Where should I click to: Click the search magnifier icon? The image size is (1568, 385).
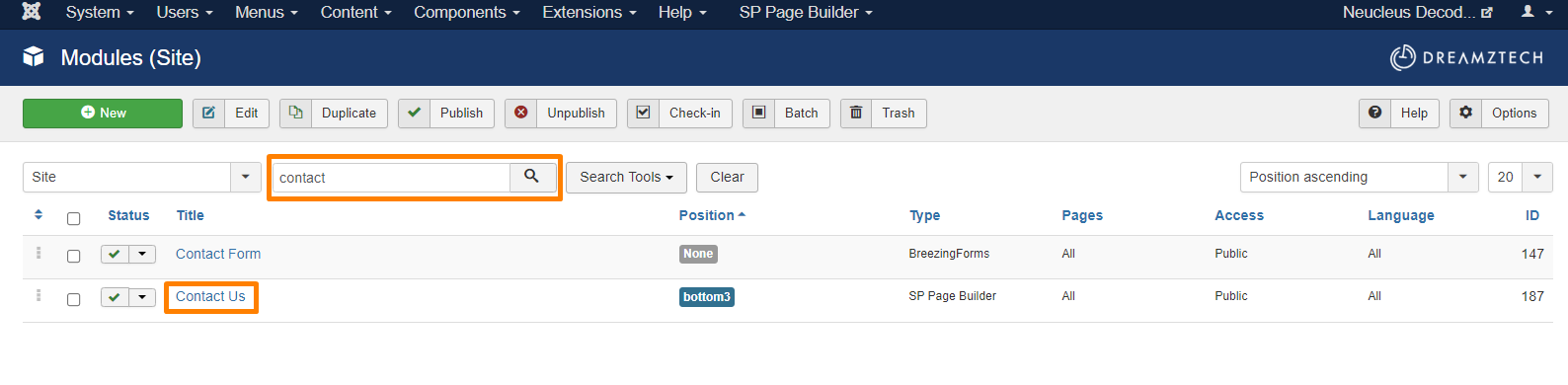pos(532,177)
